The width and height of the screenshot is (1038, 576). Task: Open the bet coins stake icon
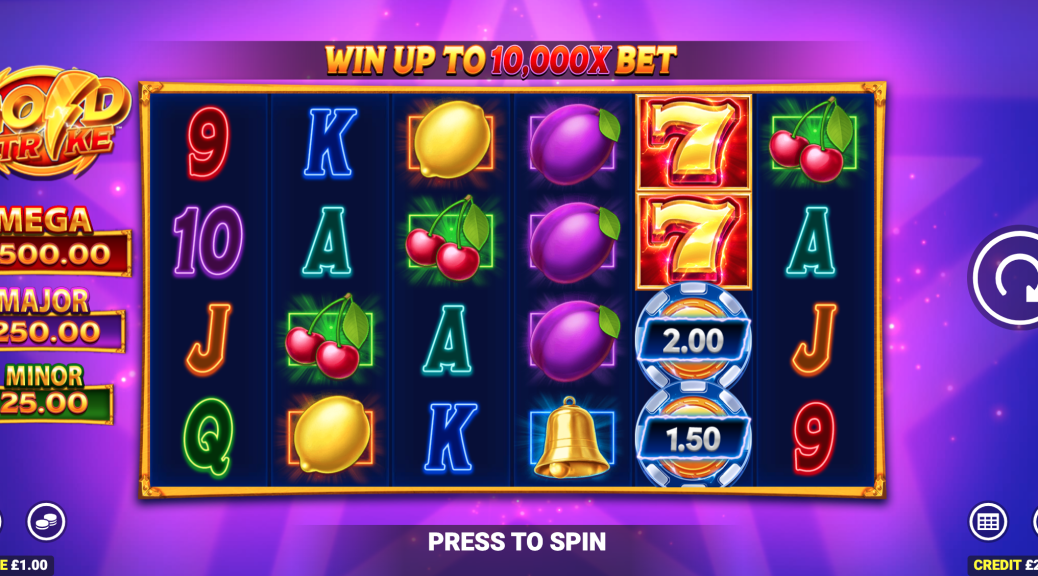click(46, 521)
